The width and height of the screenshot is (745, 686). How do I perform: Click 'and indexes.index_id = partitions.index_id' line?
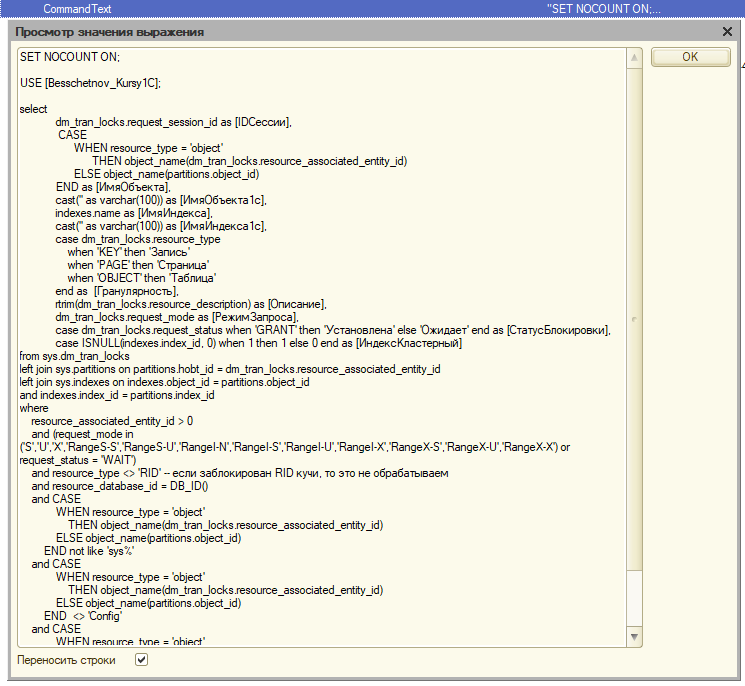117,395
